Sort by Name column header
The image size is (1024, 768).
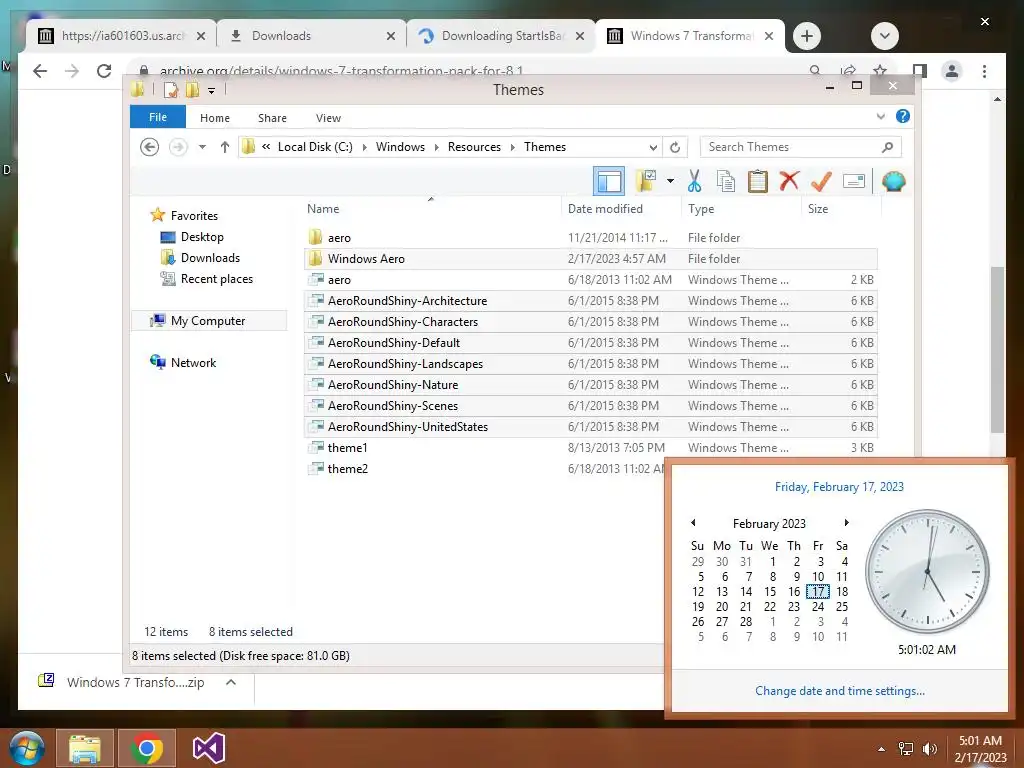point(323,209)
